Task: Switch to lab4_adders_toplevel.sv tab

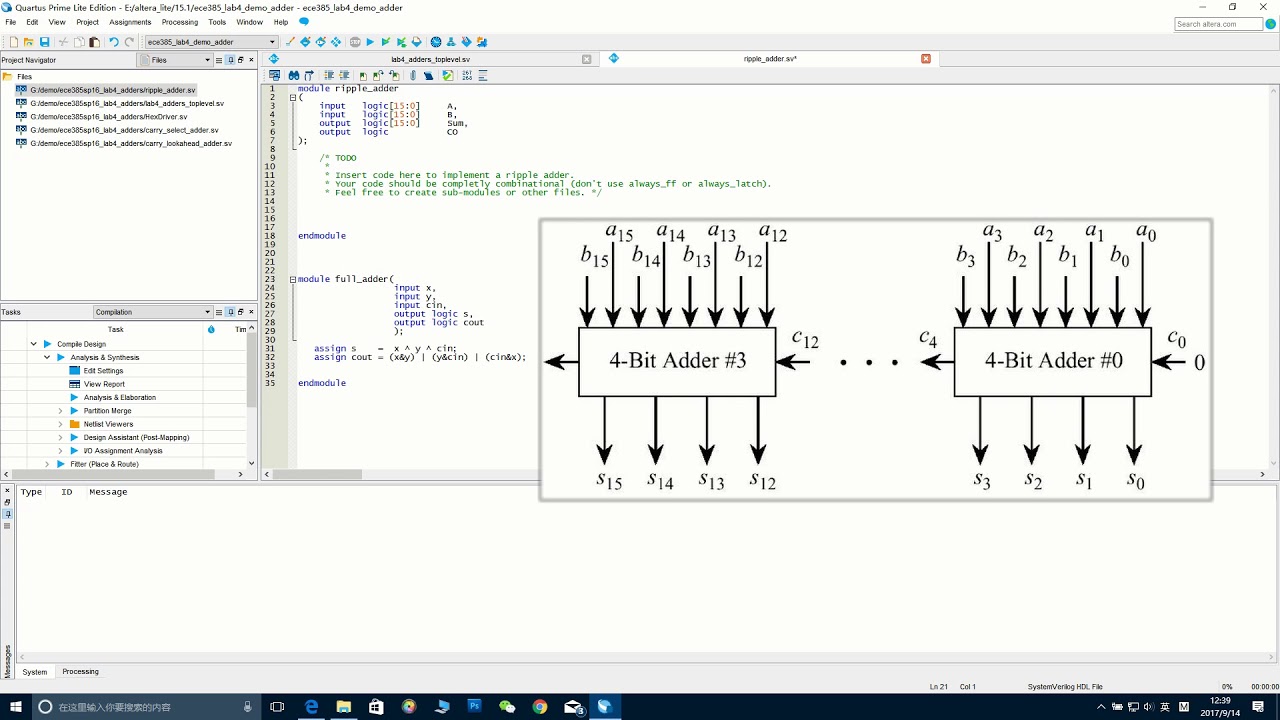Action: coord(430,59)
